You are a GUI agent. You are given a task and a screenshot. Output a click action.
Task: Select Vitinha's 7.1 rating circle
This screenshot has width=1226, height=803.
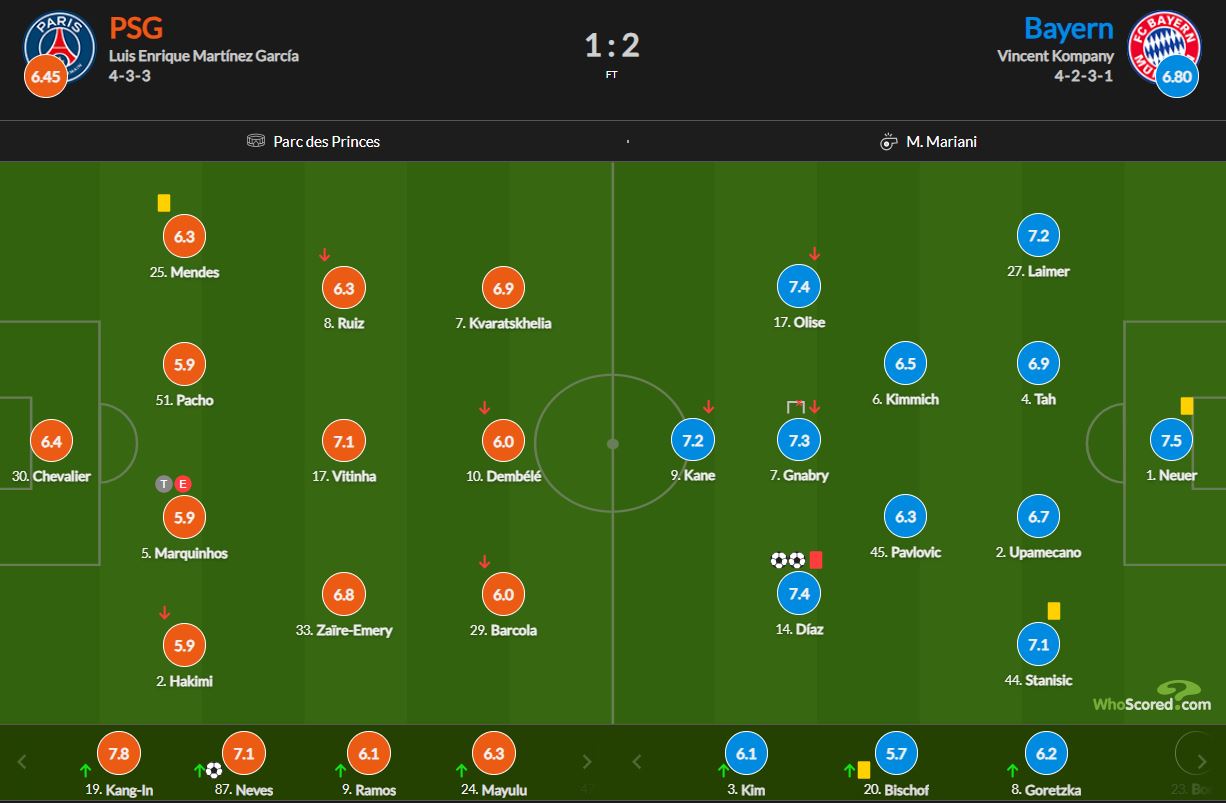tap(344, 441)
